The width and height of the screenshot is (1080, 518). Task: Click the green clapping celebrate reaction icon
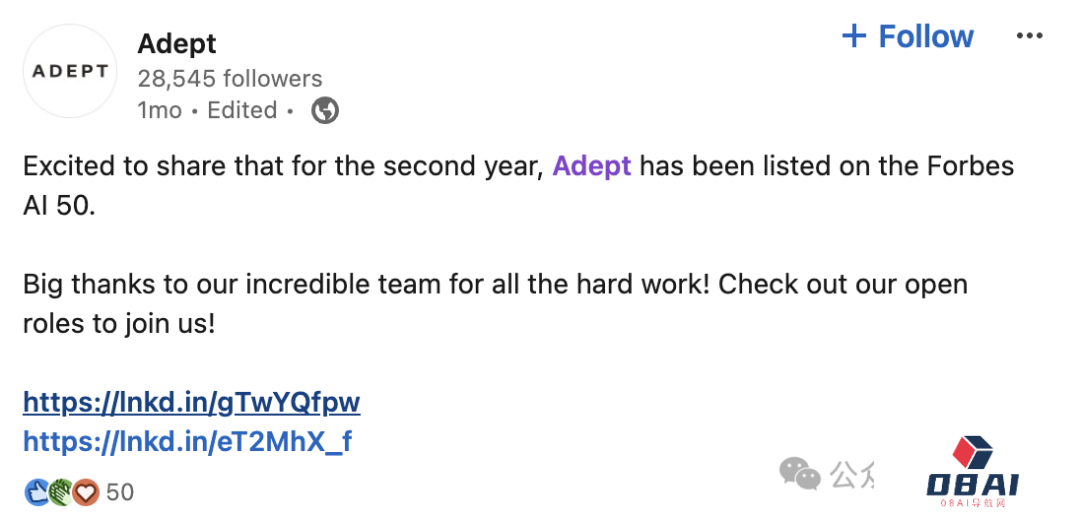click(x=61, y=492)
